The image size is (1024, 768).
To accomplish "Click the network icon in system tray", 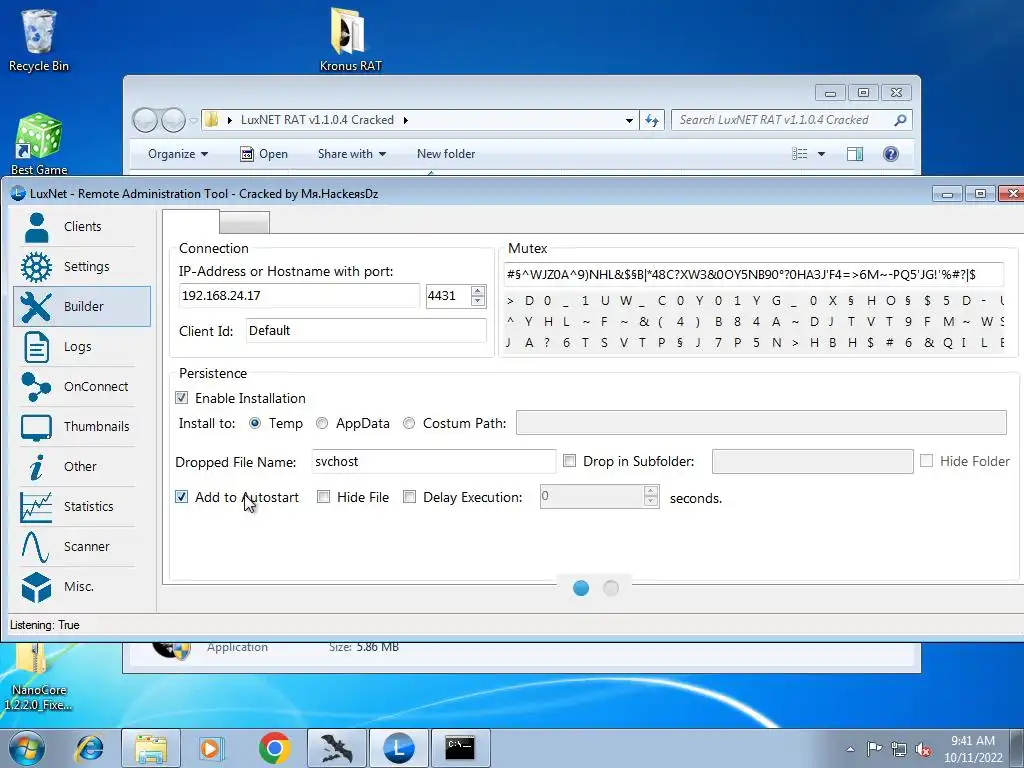I will 899,749.
